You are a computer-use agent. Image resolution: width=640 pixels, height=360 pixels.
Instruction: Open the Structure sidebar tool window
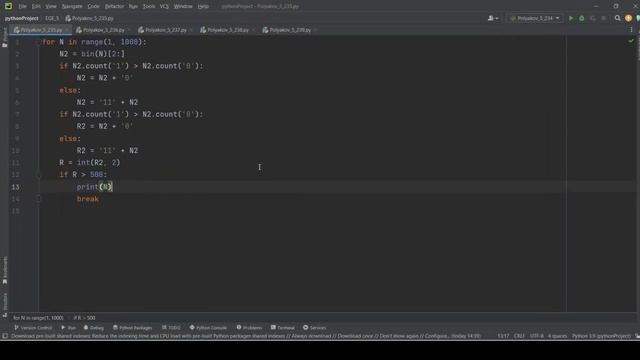4,304
